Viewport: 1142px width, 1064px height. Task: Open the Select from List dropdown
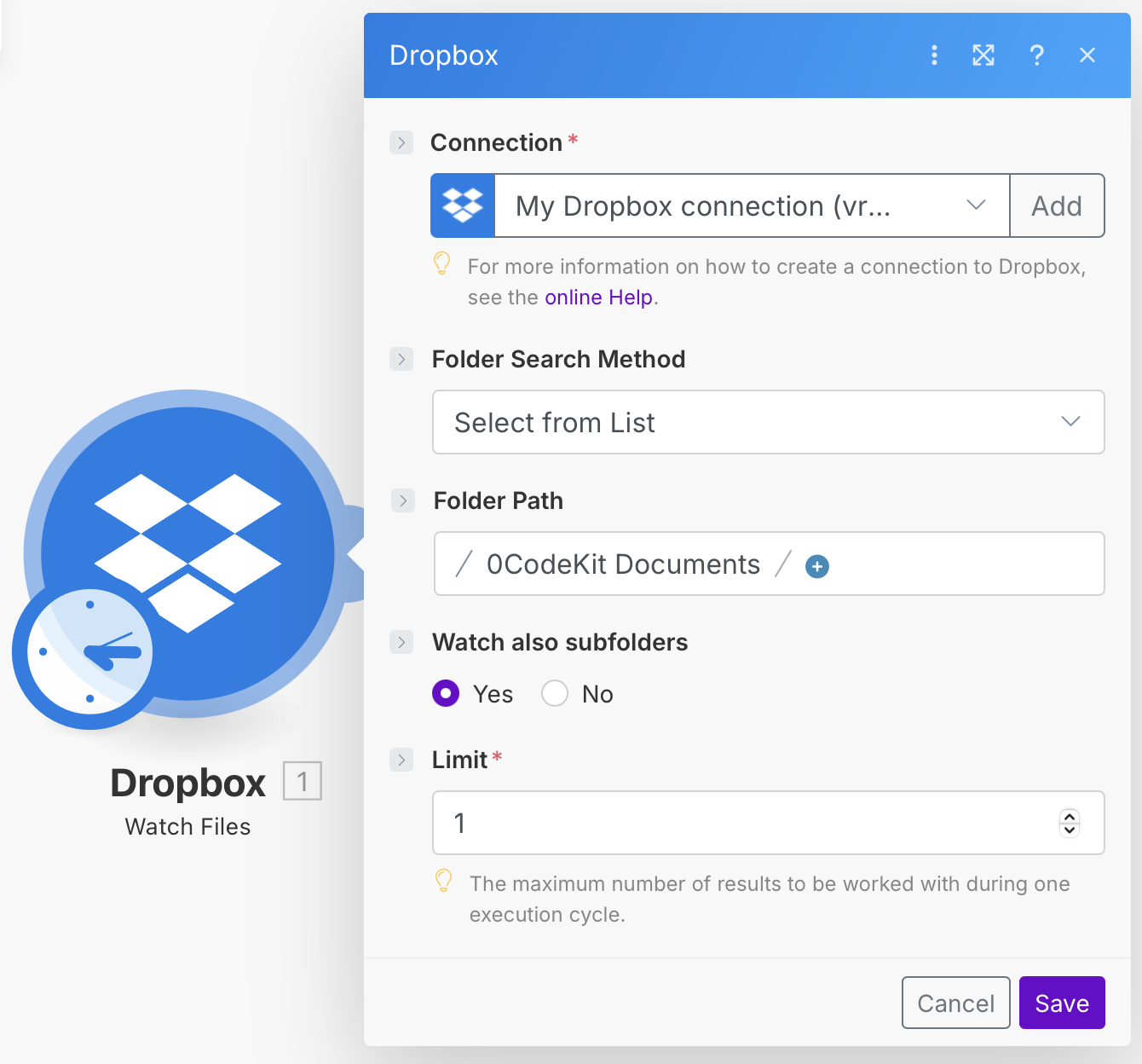point(769,422)
